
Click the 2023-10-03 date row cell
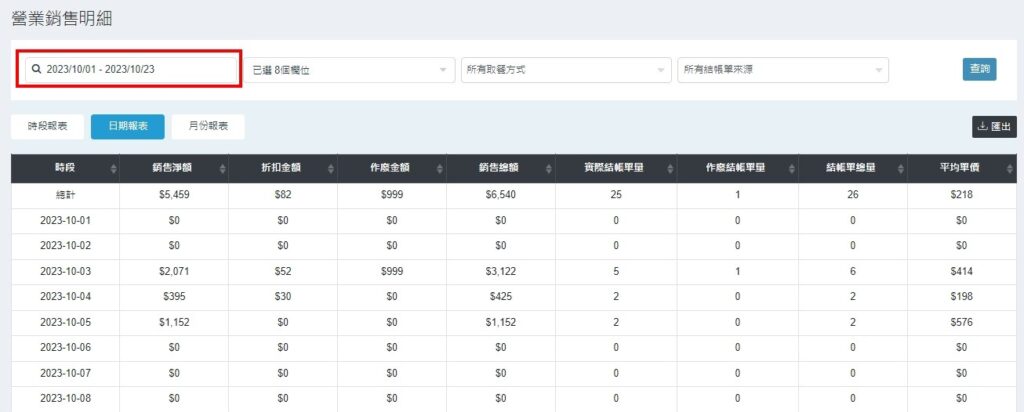pos(65,272)
